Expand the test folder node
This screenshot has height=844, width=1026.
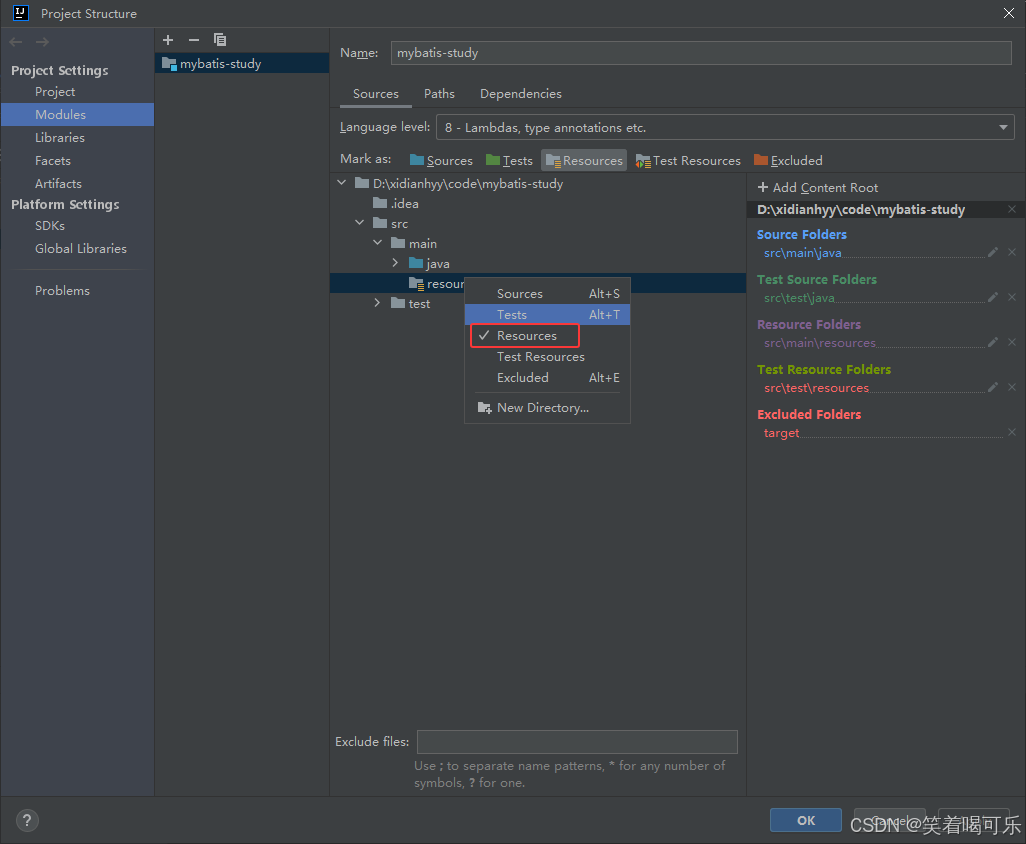click(x=377, y=303)
